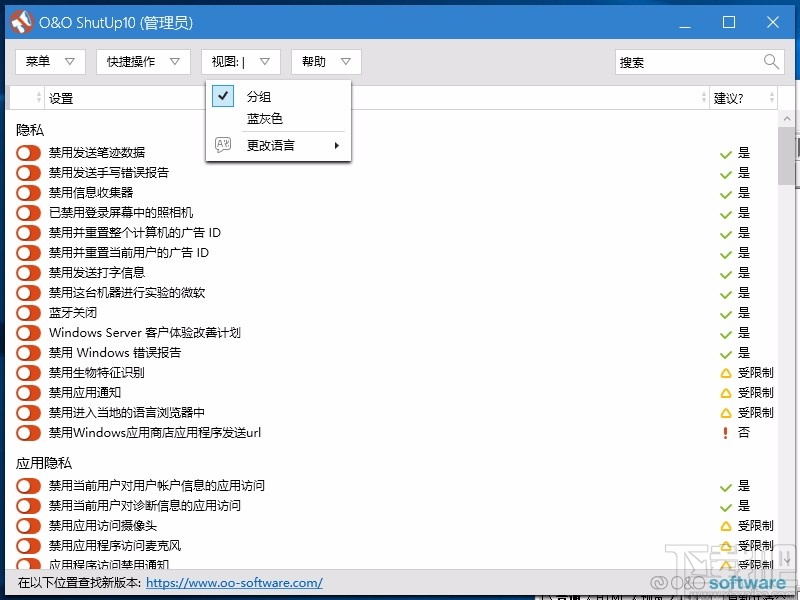Click warning triangle for 禁用生物特征识别
Screen dimensions: 800x600
click(726, 373)
